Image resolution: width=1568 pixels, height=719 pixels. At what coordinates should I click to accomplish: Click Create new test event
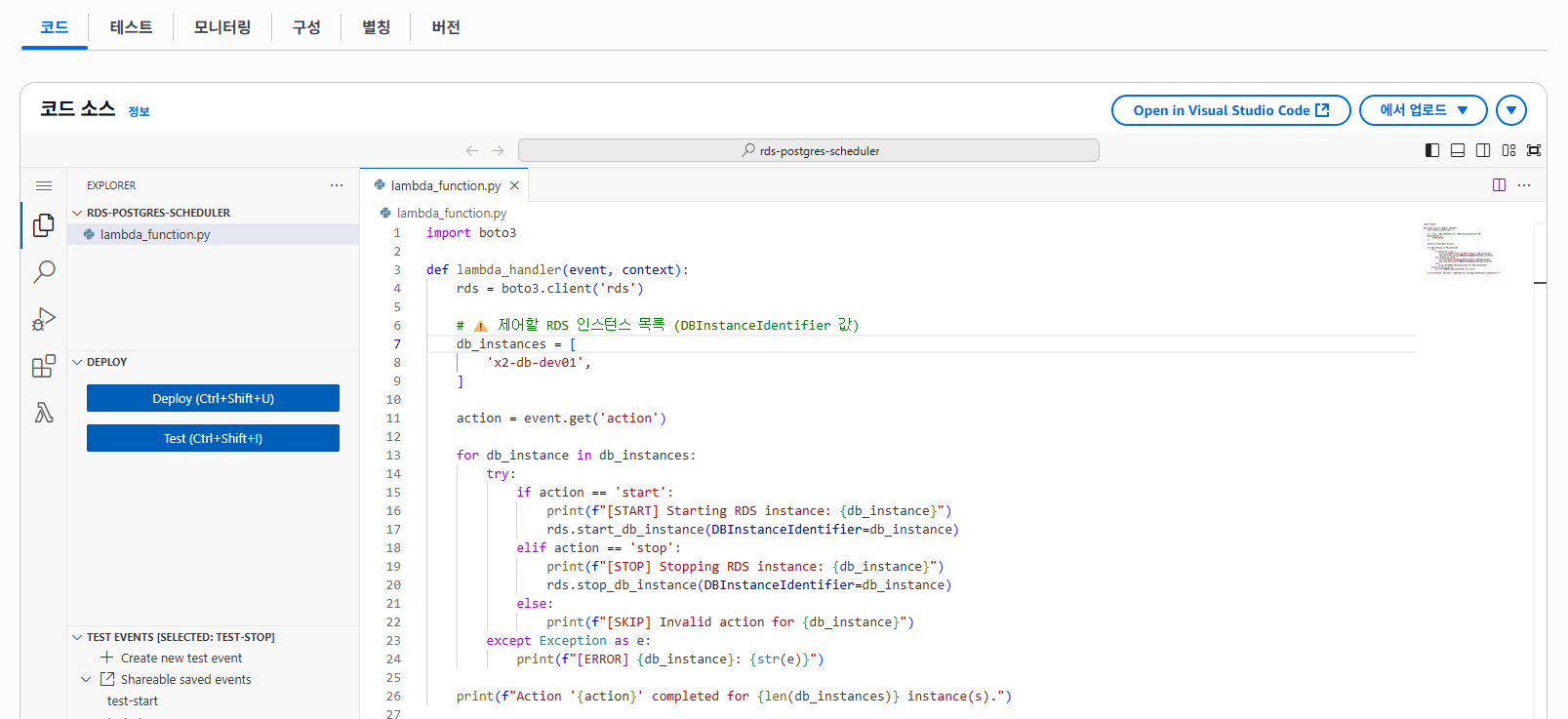(181, 659)
